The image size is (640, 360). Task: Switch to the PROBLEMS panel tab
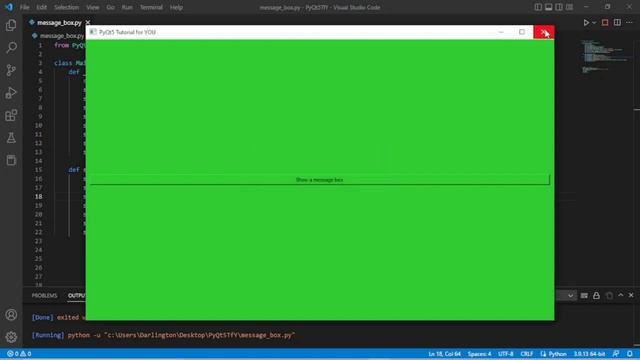click(44, 296)
